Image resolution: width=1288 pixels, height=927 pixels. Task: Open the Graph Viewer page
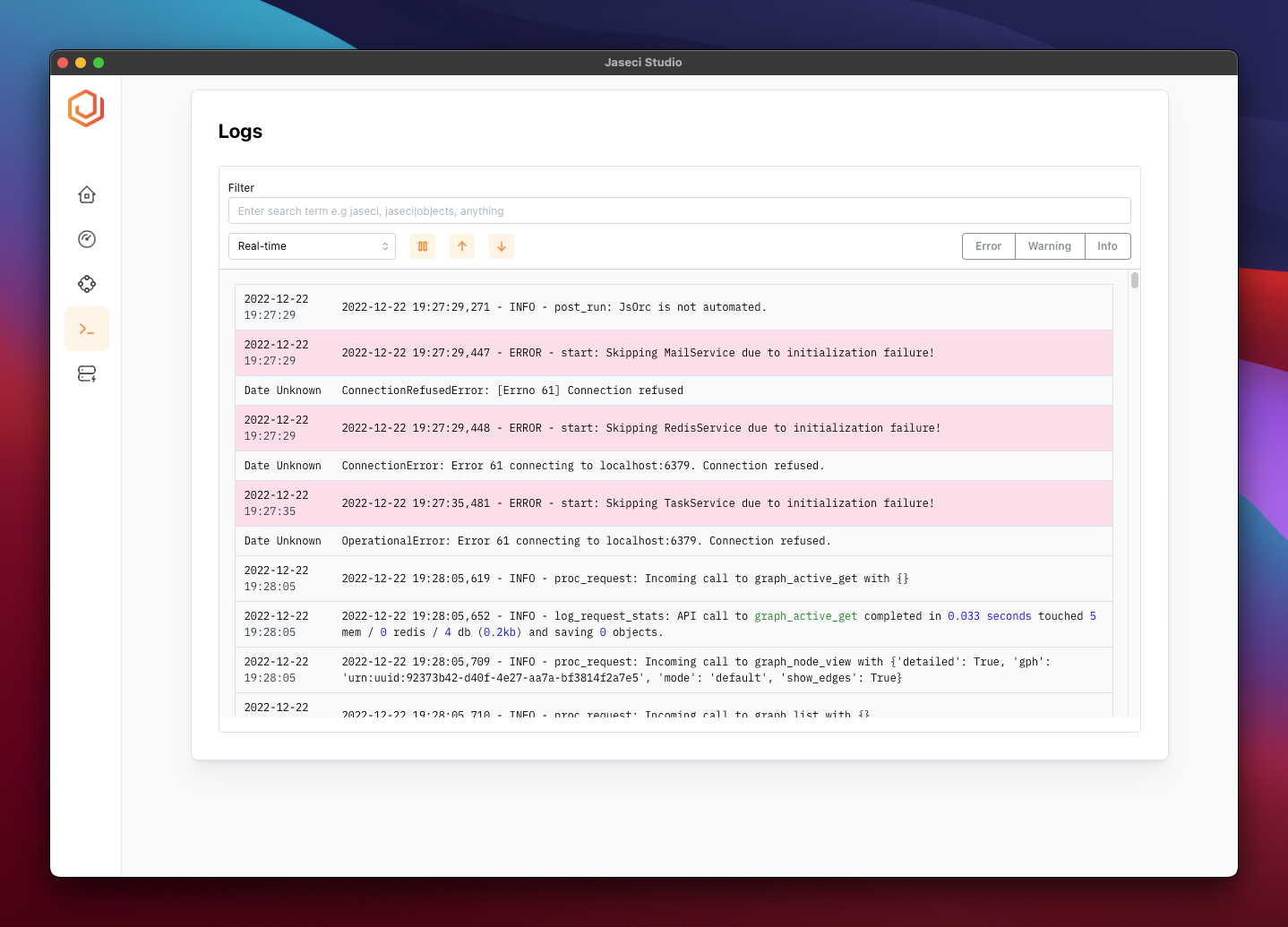[x=86, y=284]
